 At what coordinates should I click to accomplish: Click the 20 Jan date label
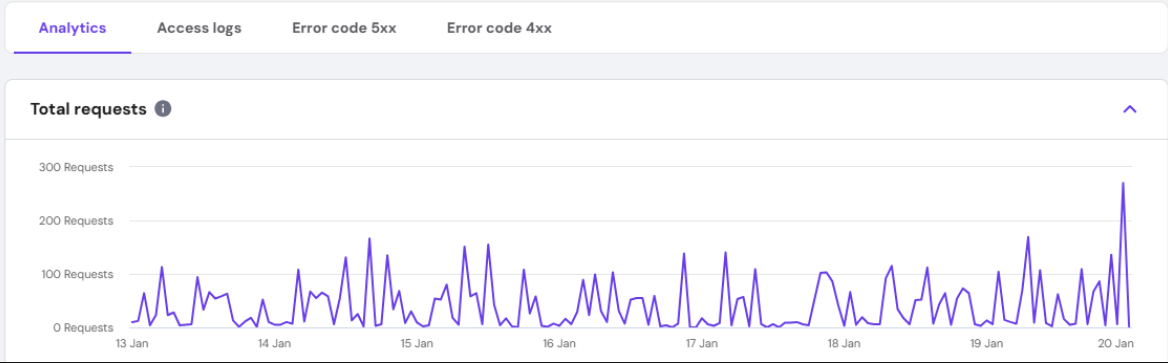1117,344
